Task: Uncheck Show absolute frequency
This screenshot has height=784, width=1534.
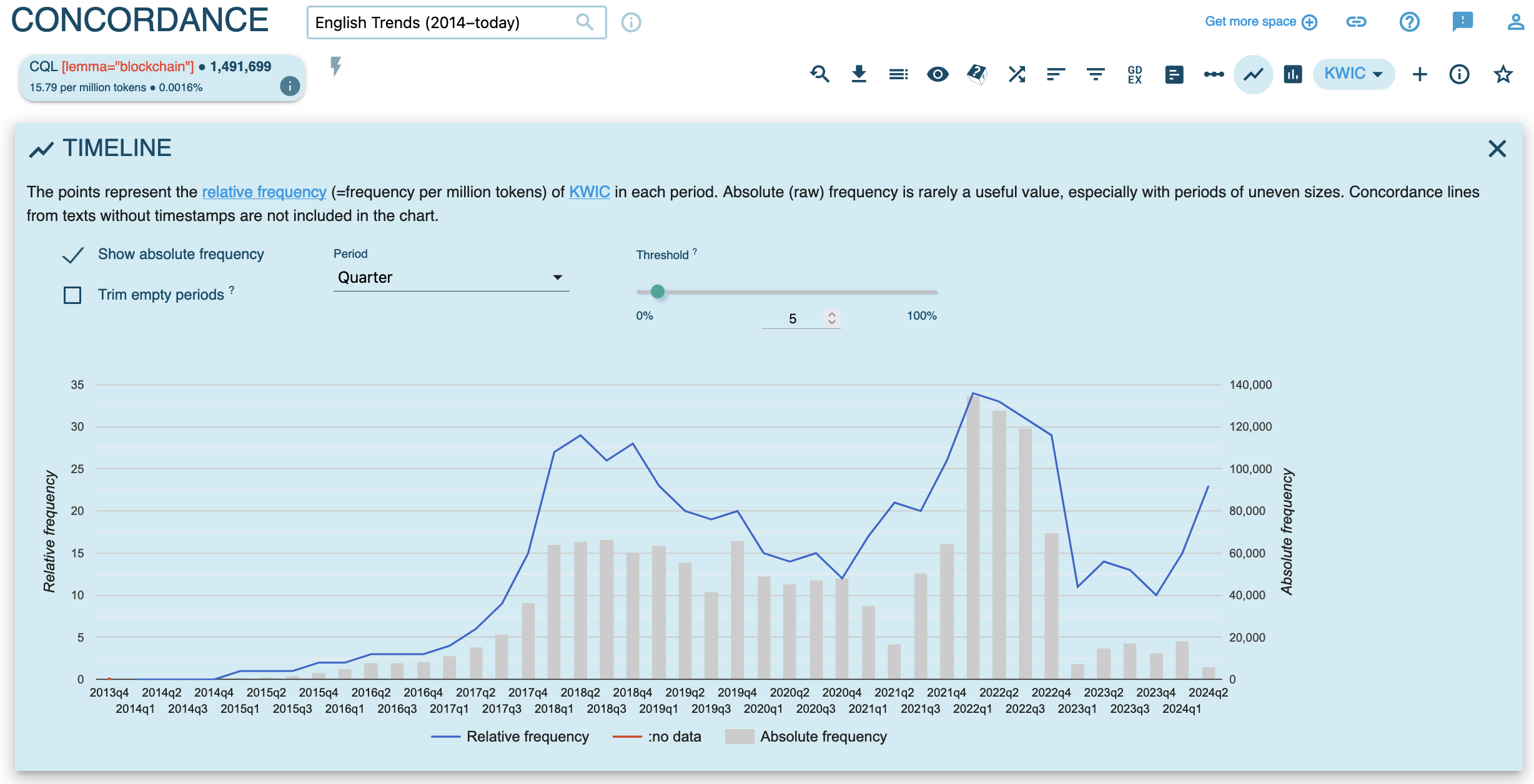Action: (73, 255)
